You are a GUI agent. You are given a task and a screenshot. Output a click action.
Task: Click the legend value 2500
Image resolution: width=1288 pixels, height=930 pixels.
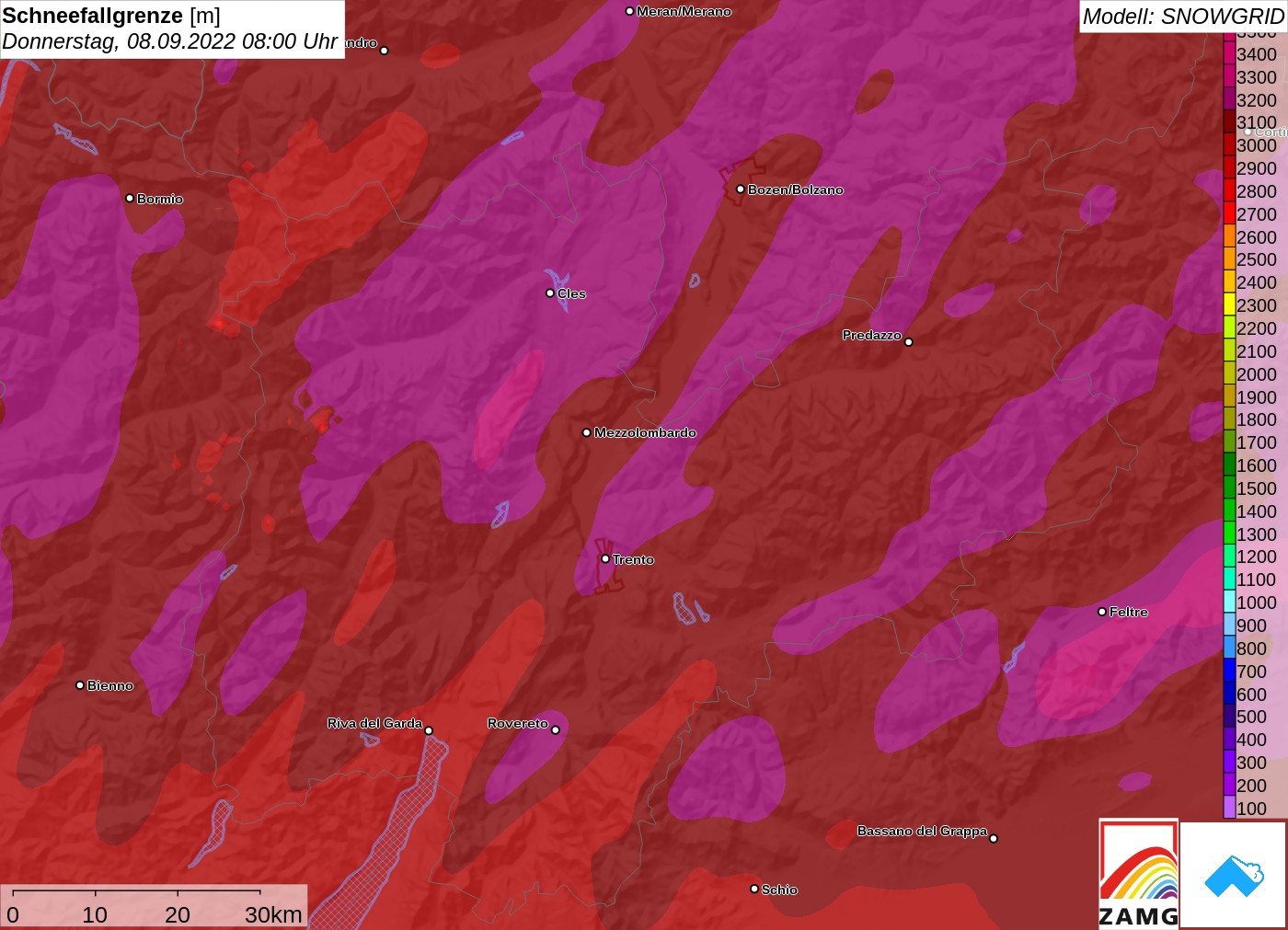(1257, 259)
